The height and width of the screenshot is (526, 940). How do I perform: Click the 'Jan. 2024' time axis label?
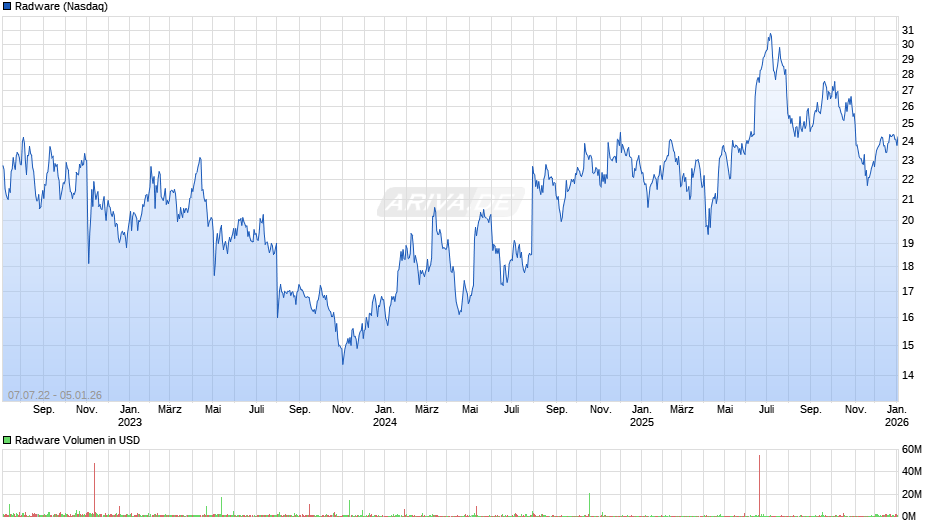click(385, 416)
